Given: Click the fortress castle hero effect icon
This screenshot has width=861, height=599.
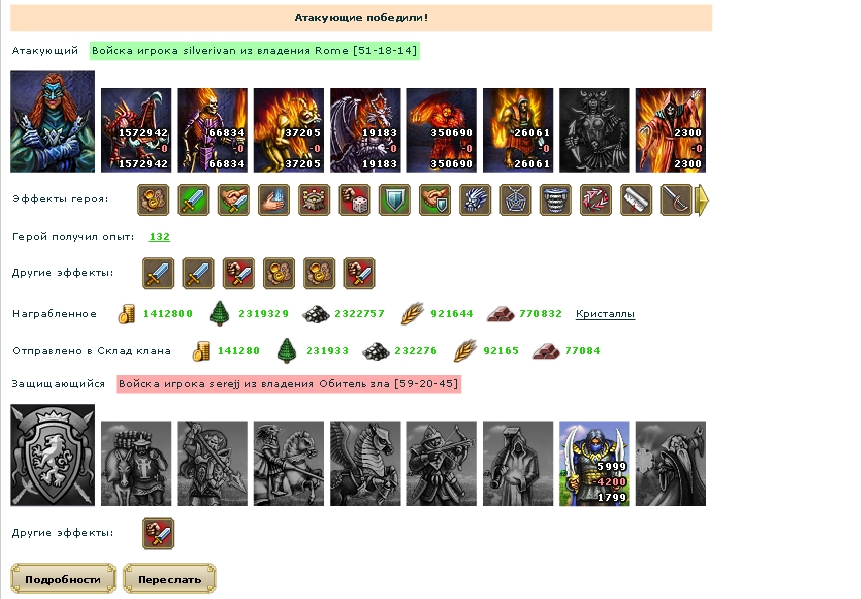Looking at the screenshot, I should (x=314, y=200).
